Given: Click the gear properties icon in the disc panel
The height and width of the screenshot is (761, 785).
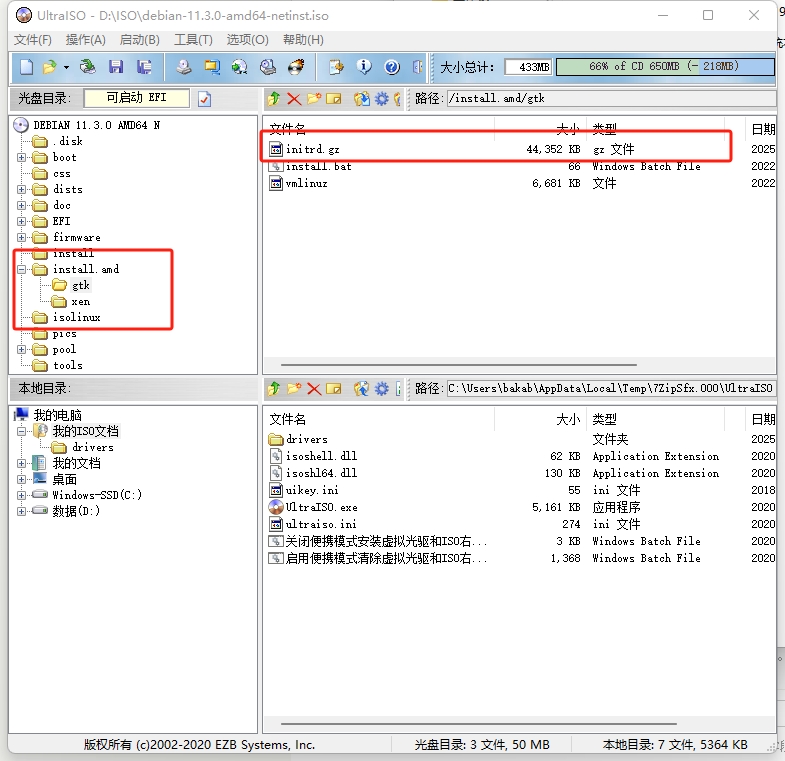Looking at the screenshot, I should tap(381, 99).
